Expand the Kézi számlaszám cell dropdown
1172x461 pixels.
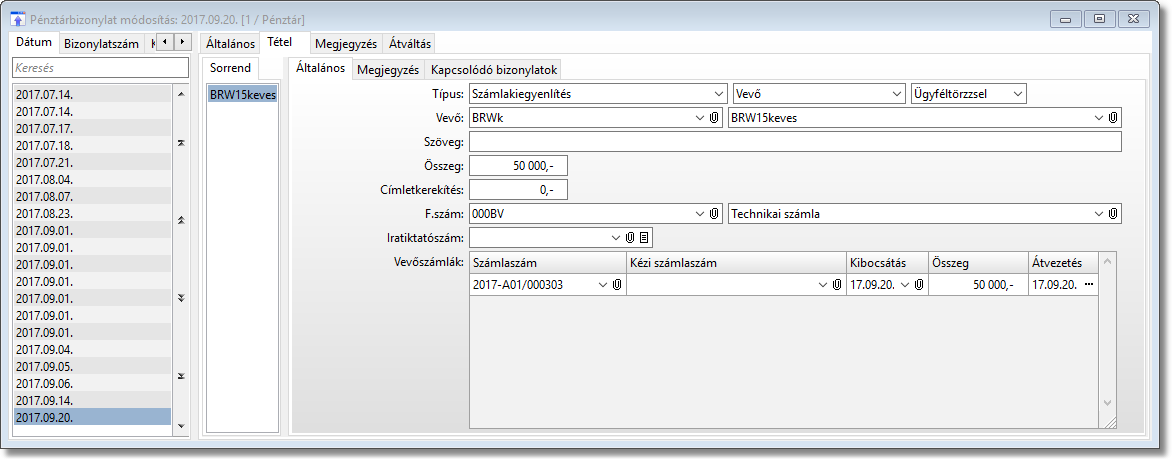point(822,285)
